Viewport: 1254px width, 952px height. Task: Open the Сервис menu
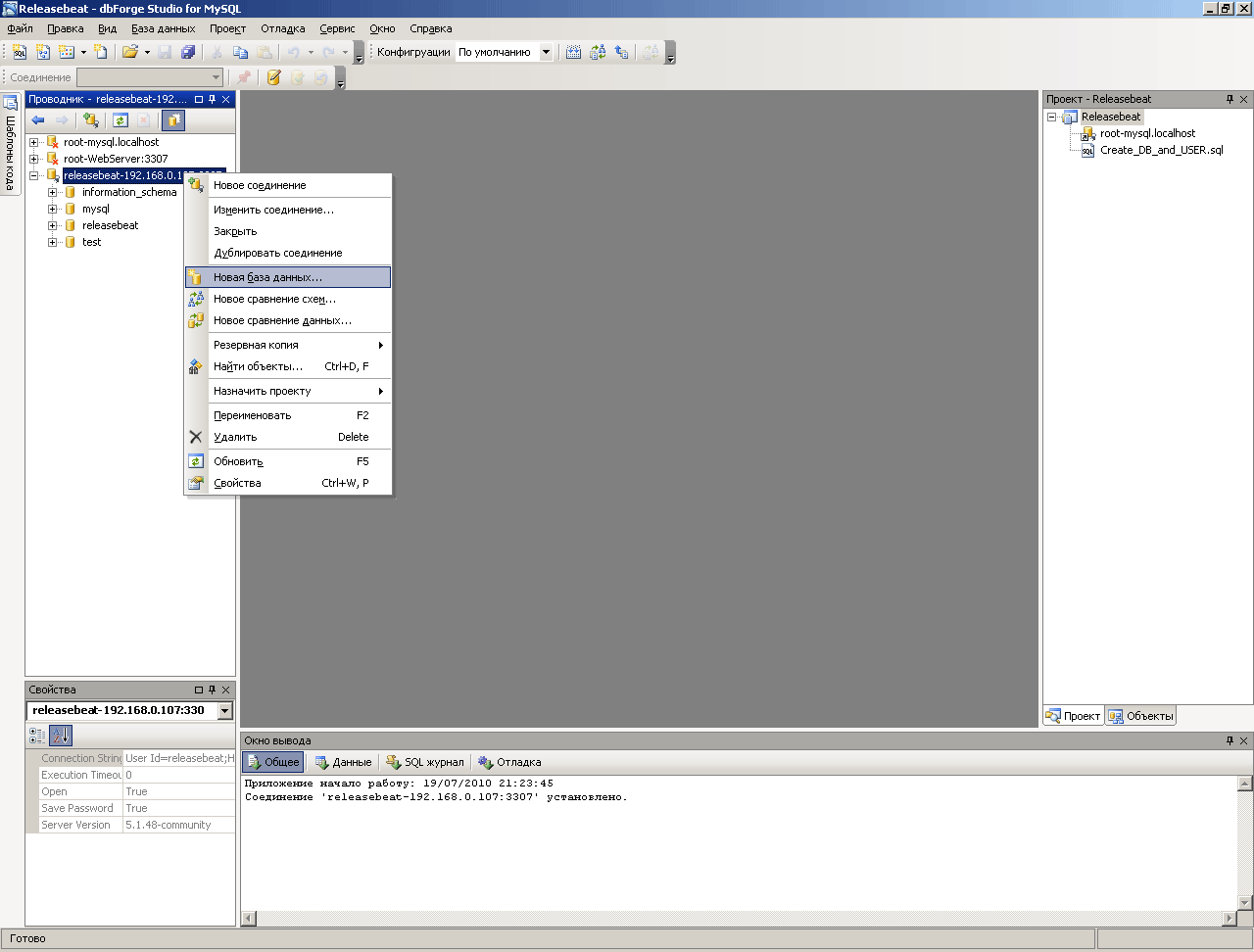click(x=337, y=28)
